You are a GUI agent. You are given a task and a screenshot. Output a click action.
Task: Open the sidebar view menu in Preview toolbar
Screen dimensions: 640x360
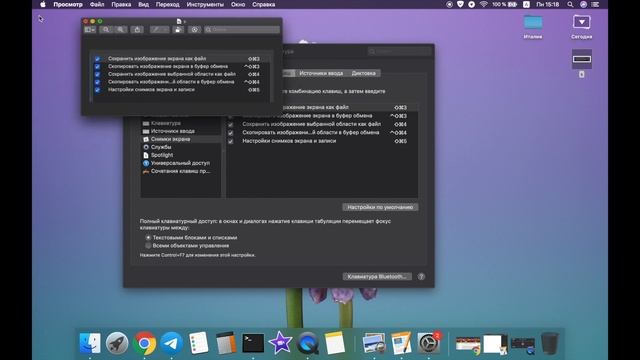(x=90, y=29)
